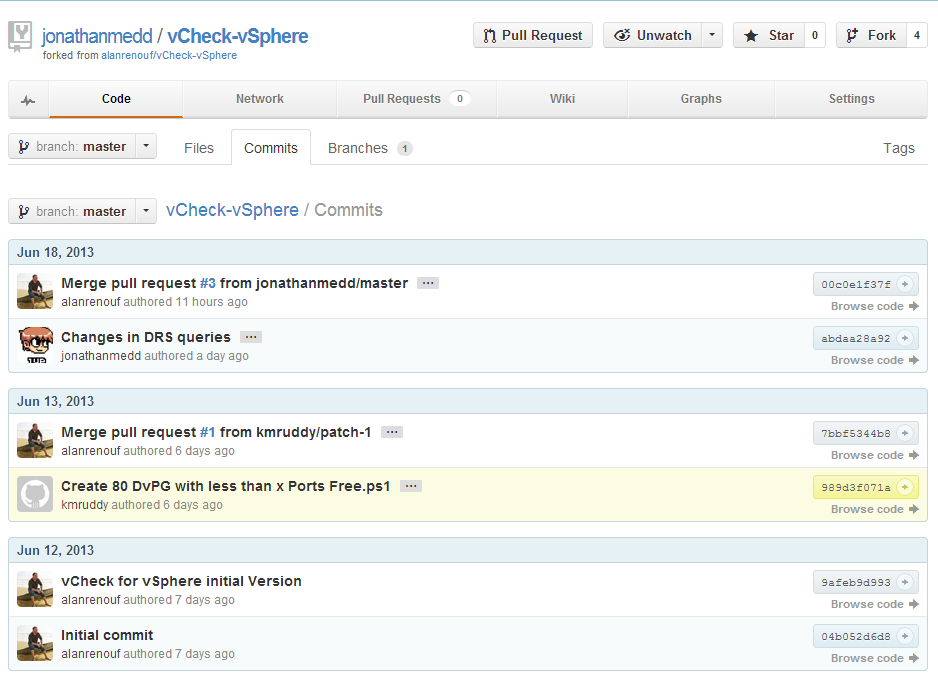Click the Fork button
Image resolution: width=938 pixels, height=688 pixels.
coord(872,35)
